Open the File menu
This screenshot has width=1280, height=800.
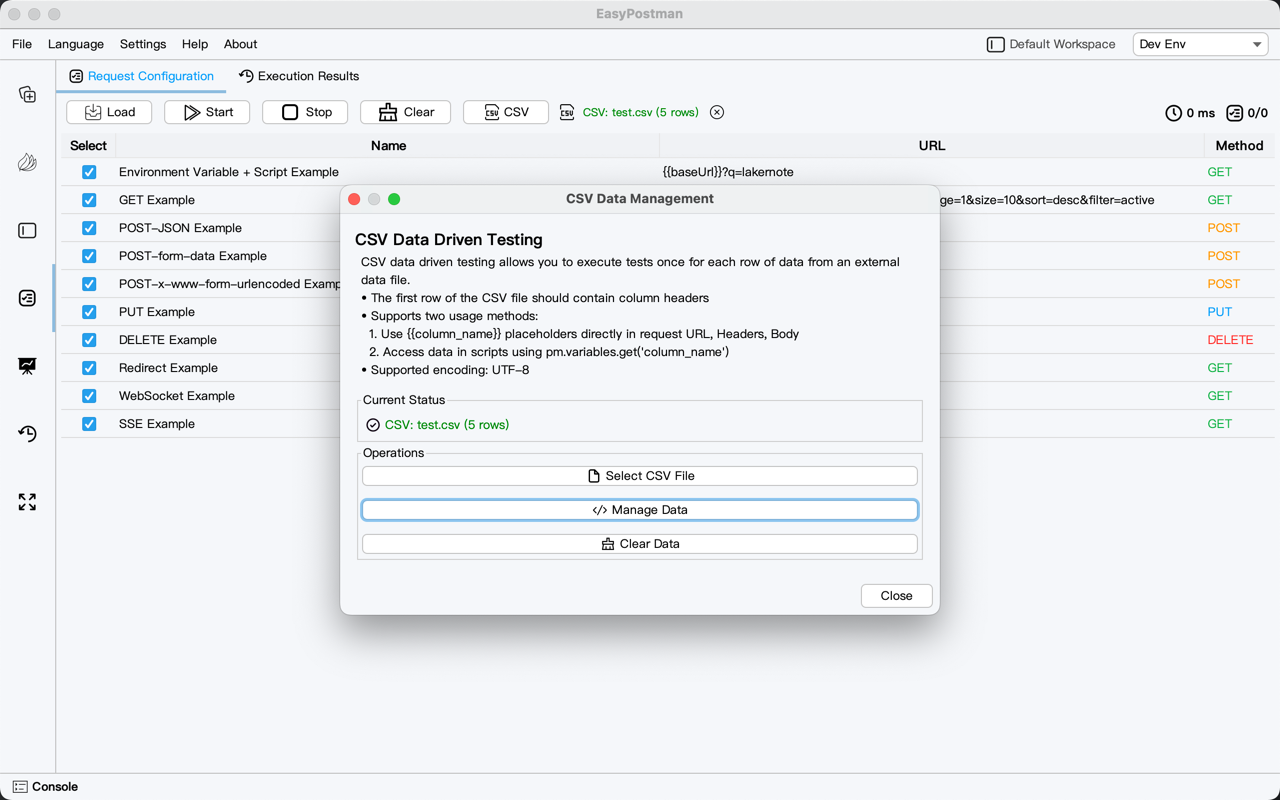[x=22, y=44]
